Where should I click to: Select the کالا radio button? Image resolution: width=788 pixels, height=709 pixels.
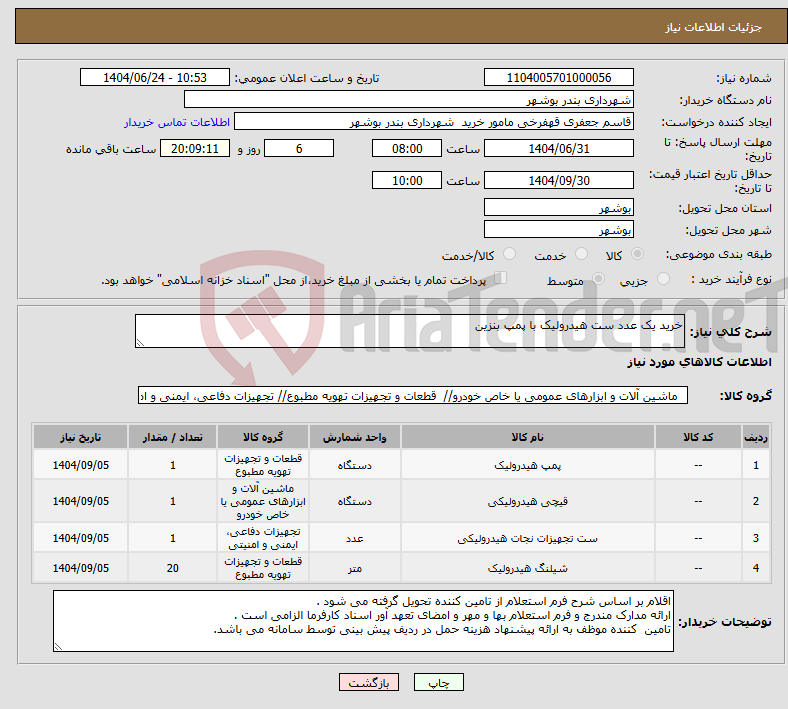[x=637, y=254]
